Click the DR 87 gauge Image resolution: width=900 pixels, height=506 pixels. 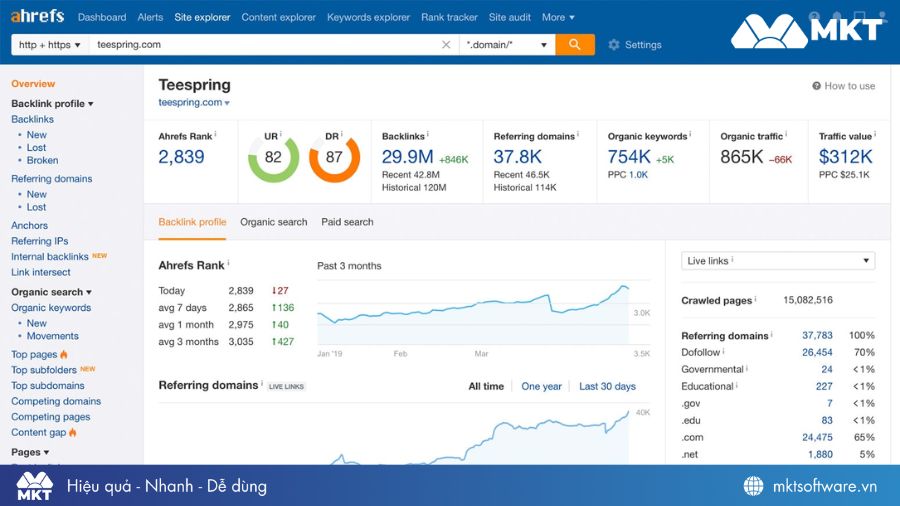tap(334, 157)
